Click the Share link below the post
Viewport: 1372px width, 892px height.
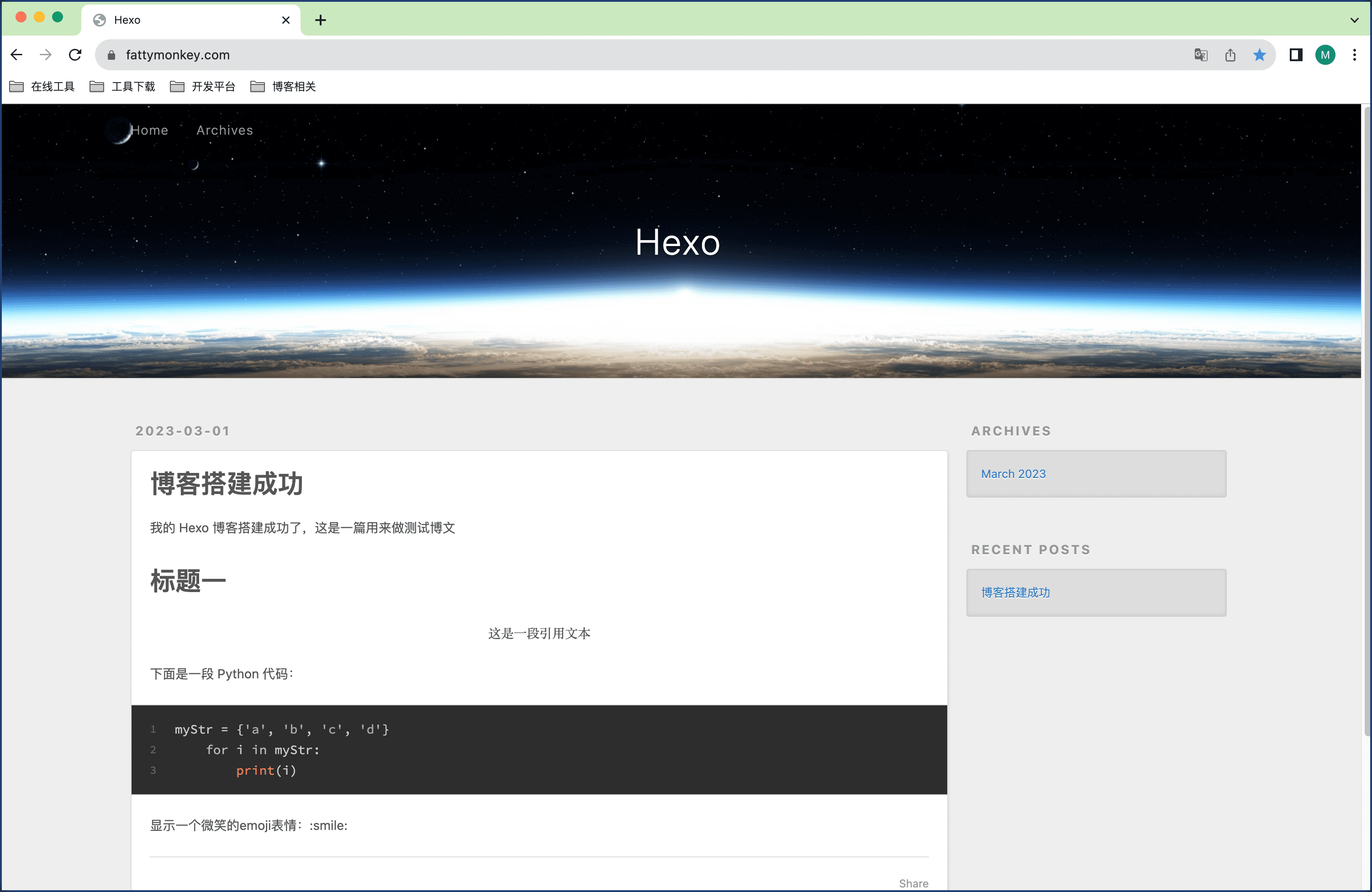pyautogui.click(x=914, y=883)
